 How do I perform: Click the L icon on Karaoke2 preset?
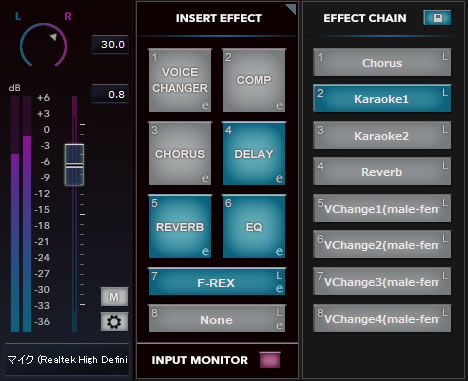(445, 129)
